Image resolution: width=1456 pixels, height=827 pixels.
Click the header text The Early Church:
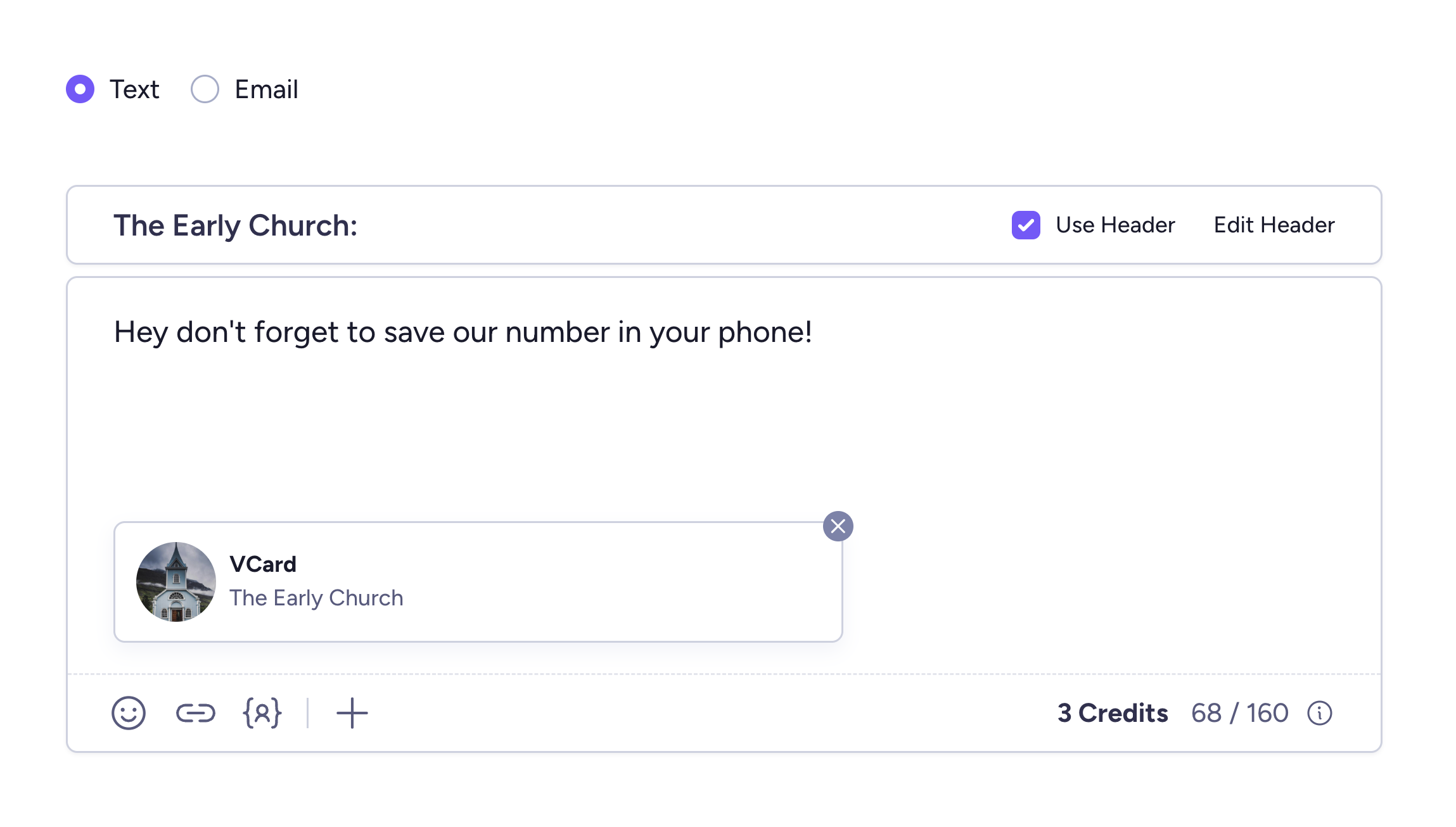tap(236, 225)
